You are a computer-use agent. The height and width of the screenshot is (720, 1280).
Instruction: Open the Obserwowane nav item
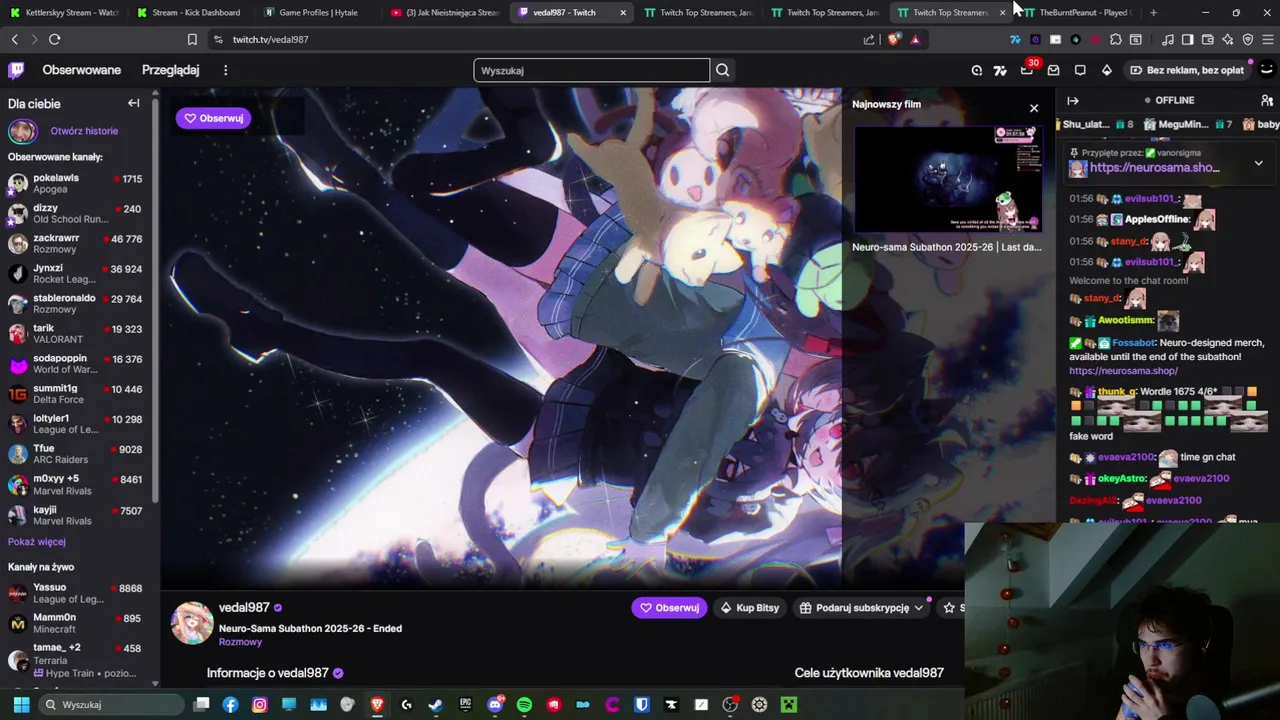82,70
